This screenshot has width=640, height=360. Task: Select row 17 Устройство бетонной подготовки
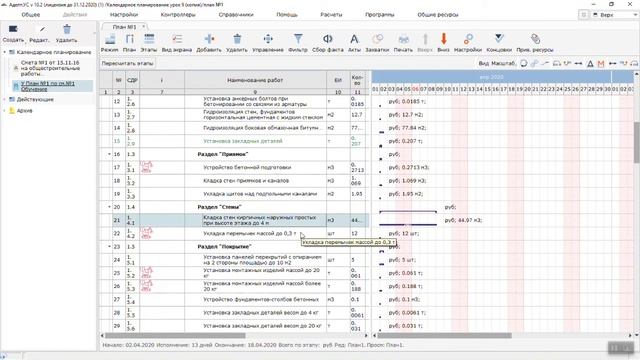point(234,167)
